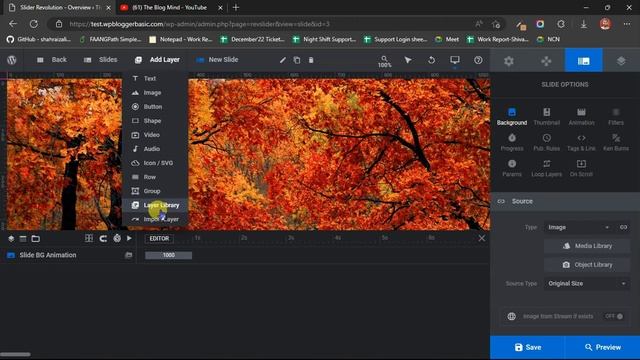Select the Animation slide option
Screen dimensions: 640x360
click(581, 117)
